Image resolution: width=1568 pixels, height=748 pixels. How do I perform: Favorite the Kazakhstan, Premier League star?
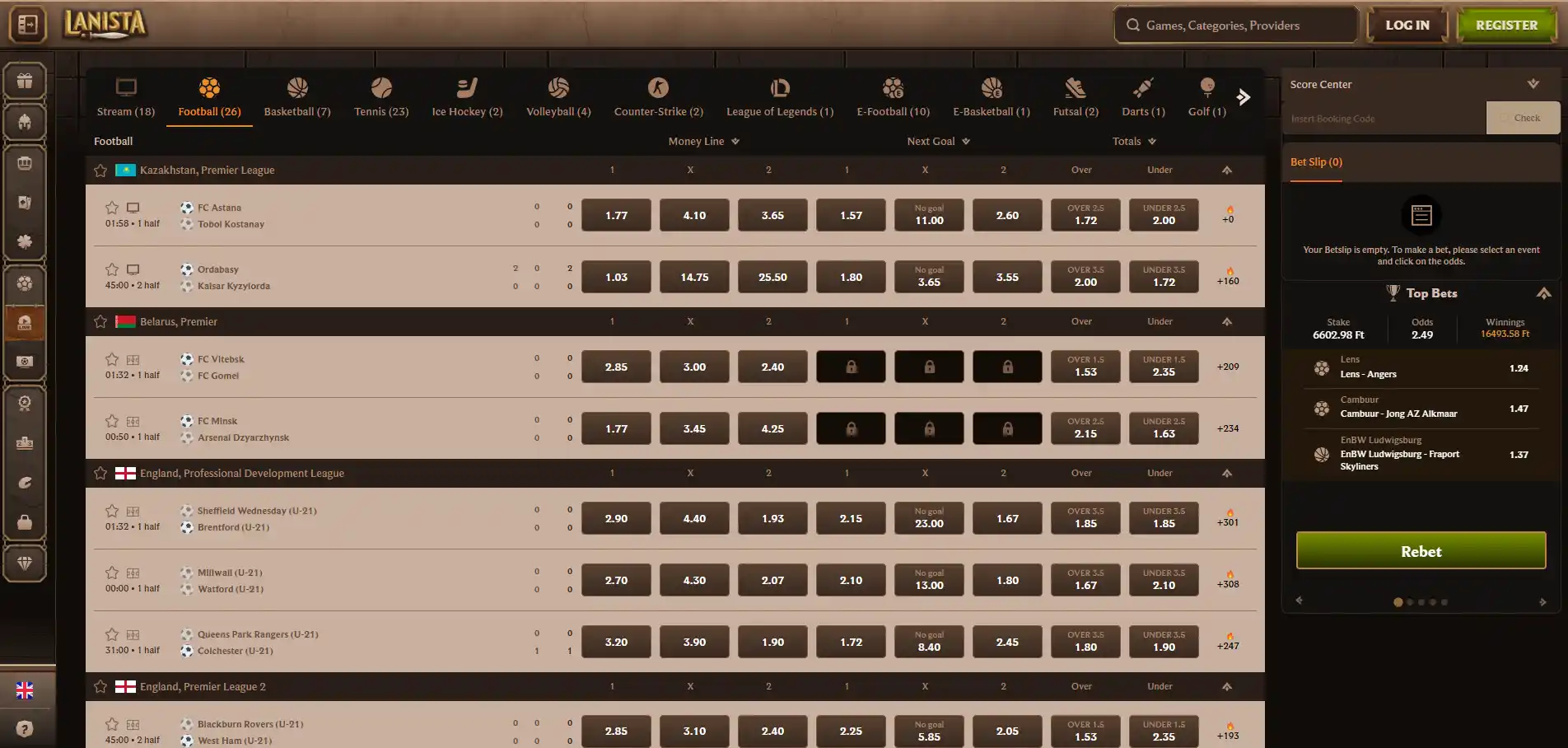click(100, 170)
